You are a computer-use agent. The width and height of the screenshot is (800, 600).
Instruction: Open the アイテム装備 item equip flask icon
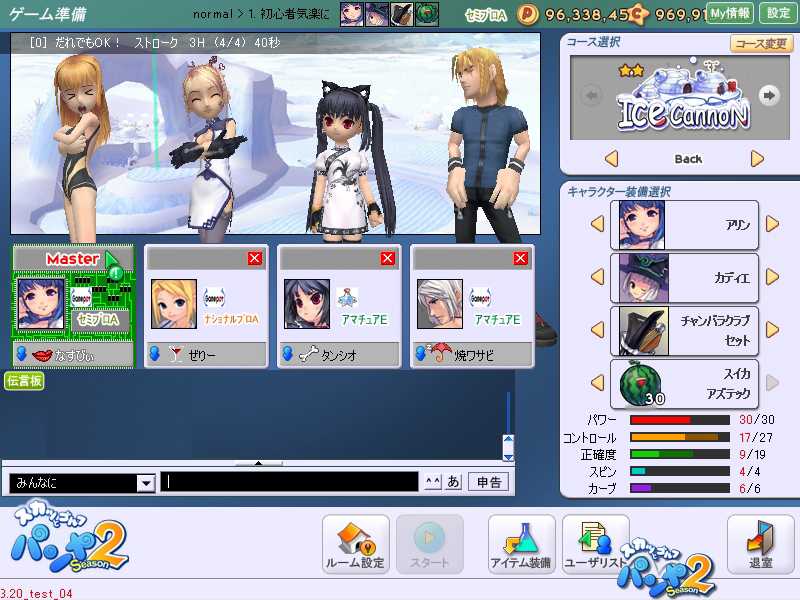click(x=521, y=542)
